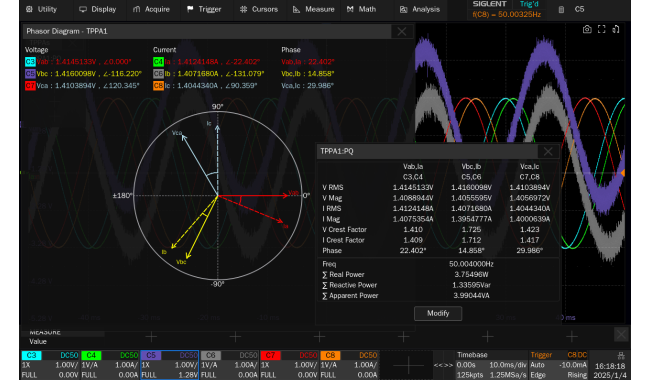
Task: Click the network status icon above the clock
Action: [x=621, y=356]
